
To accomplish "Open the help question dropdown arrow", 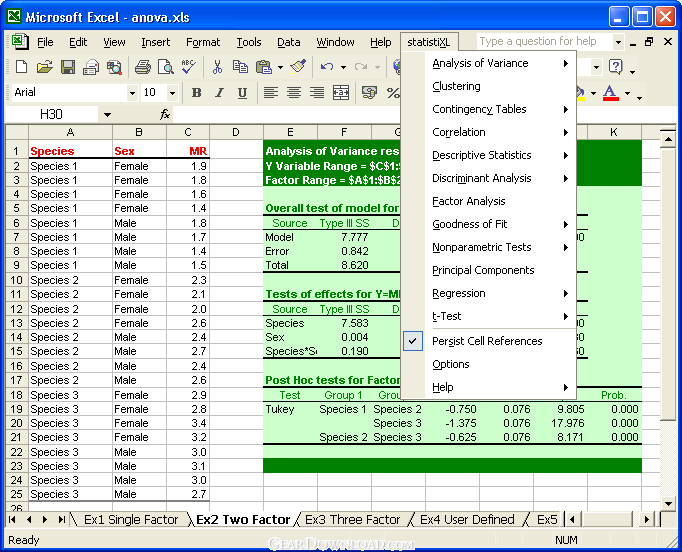I will point(618,42).
